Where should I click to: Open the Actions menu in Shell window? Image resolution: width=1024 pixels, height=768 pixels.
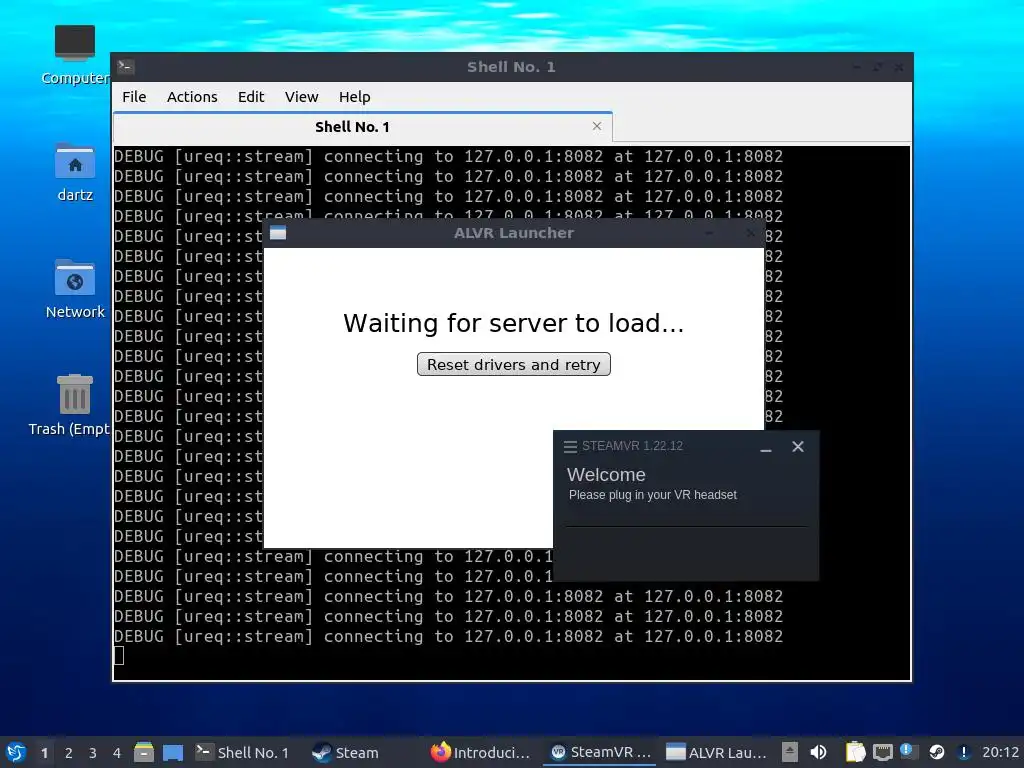192,97
